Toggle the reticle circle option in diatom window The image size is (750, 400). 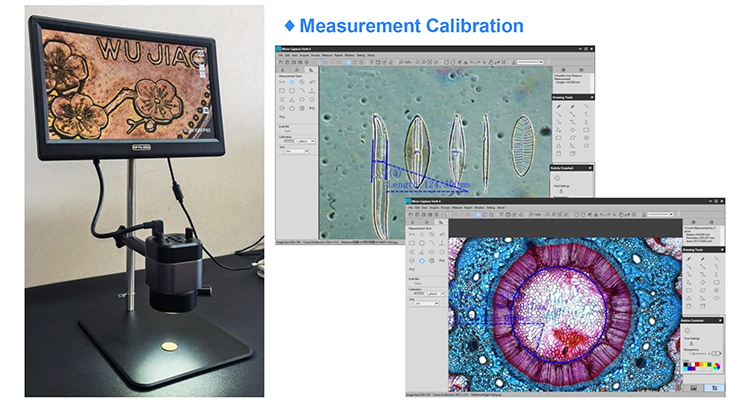557,178
